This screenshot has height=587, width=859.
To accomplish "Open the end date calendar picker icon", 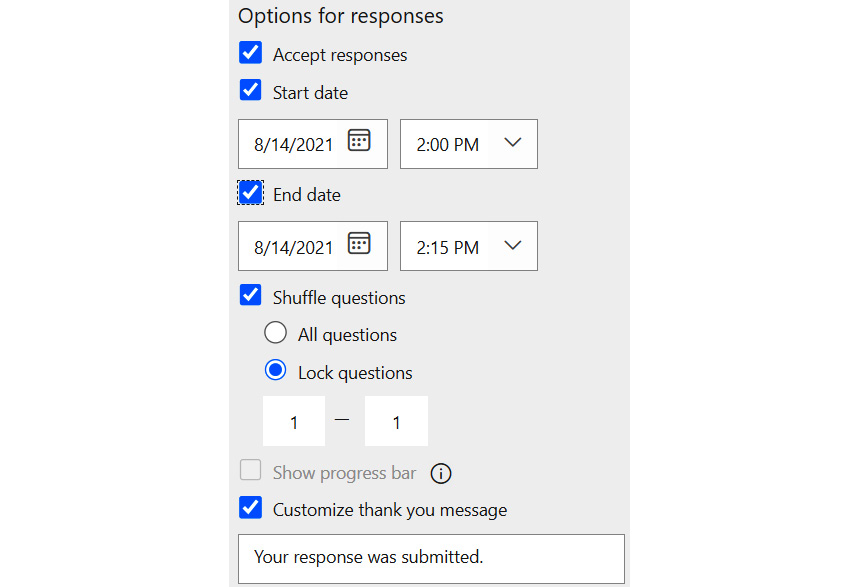I will coord(359,243).
